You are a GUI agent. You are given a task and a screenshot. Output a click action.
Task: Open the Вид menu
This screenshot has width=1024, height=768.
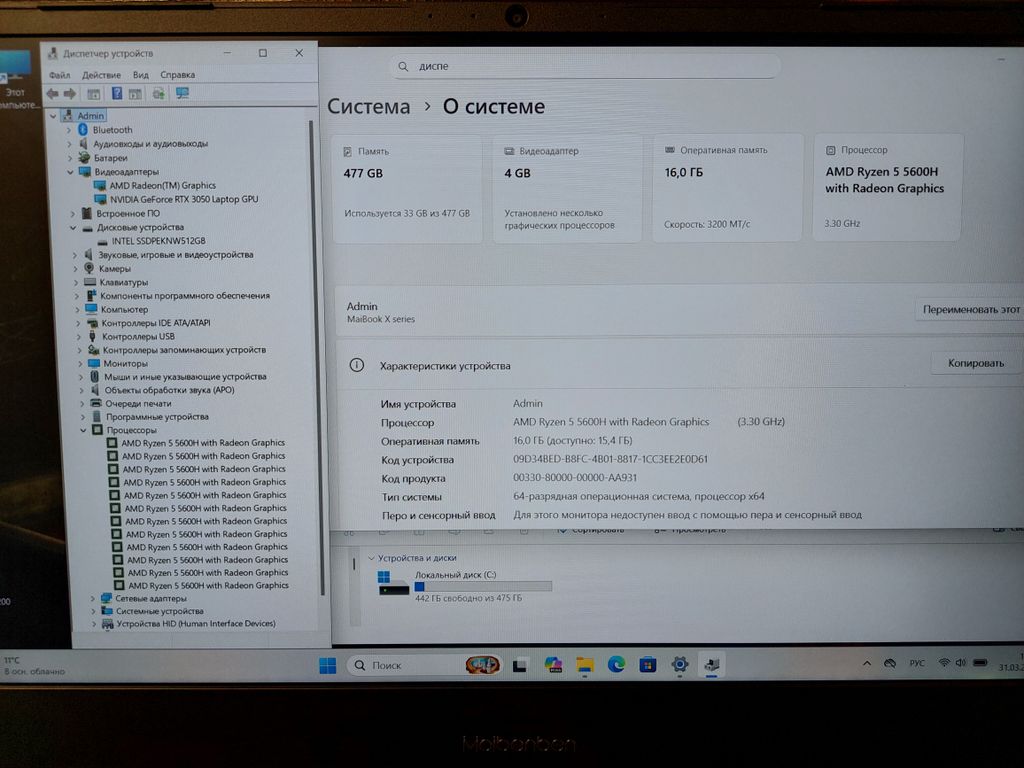point(141,75)
